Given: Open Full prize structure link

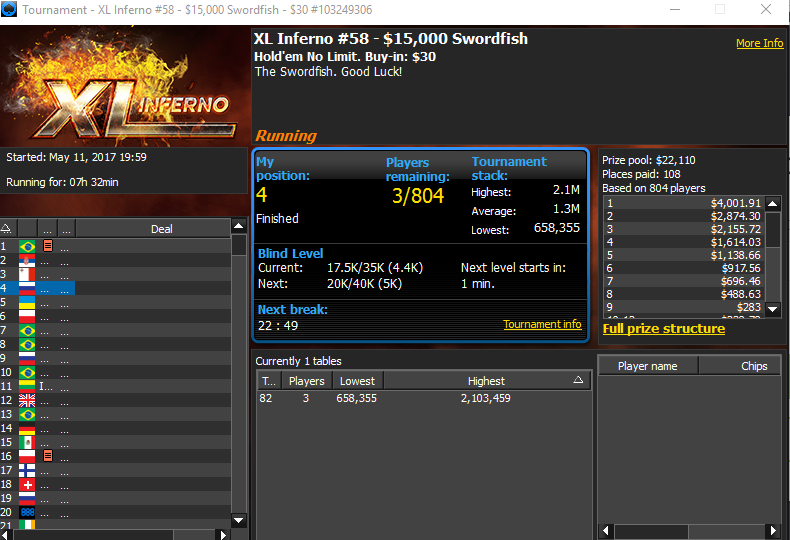Looking at the screenshot, I should (664, 329).
